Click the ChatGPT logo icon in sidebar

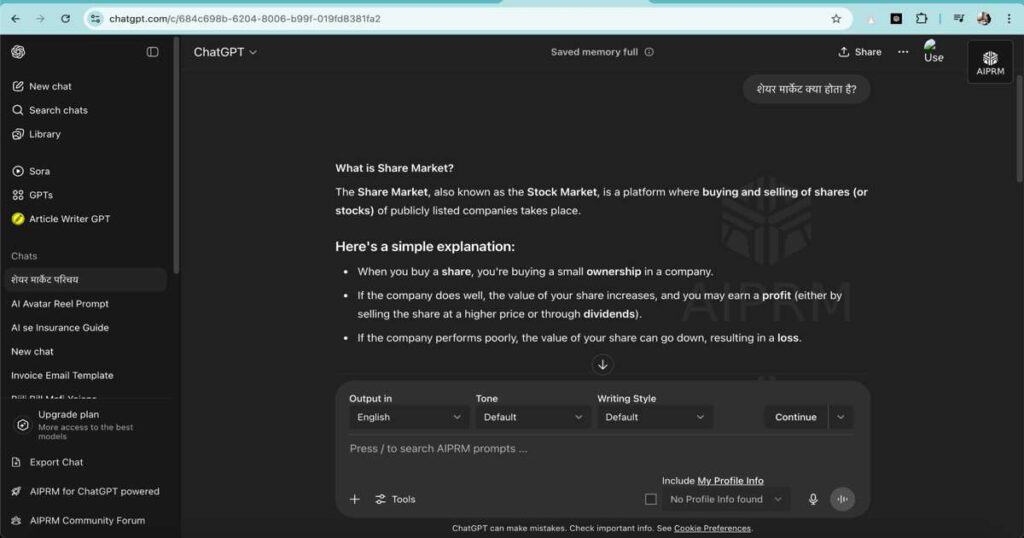18,52
